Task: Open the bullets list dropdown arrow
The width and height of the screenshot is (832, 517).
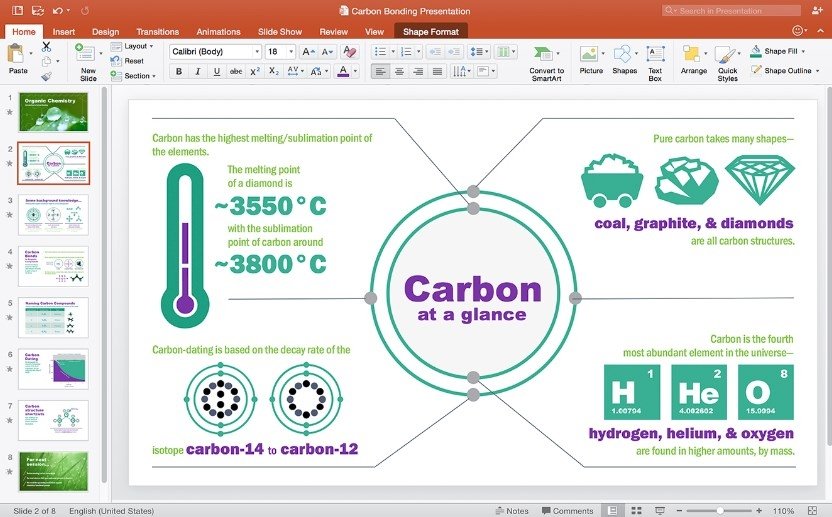Action: pos(393,51)
